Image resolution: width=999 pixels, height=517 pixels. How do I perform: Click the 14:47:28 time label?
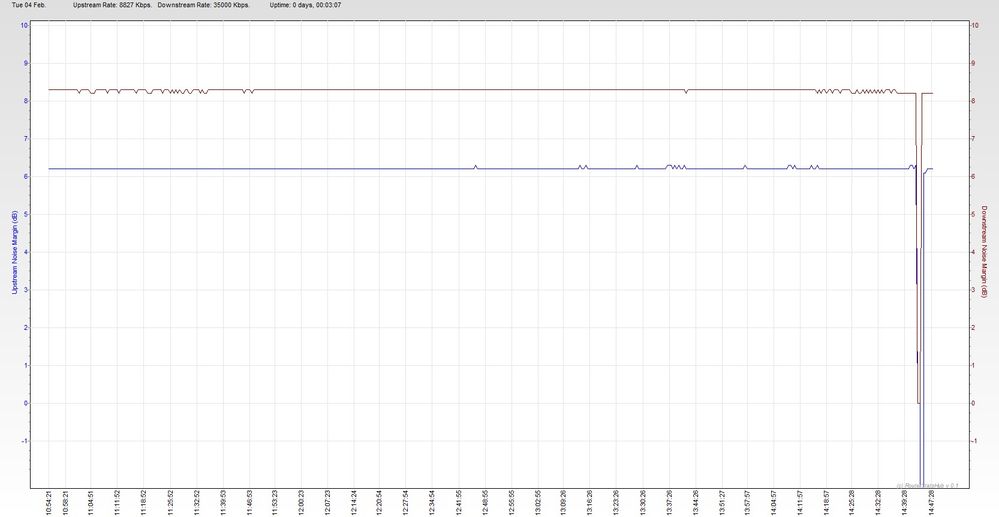pos(931,503)
